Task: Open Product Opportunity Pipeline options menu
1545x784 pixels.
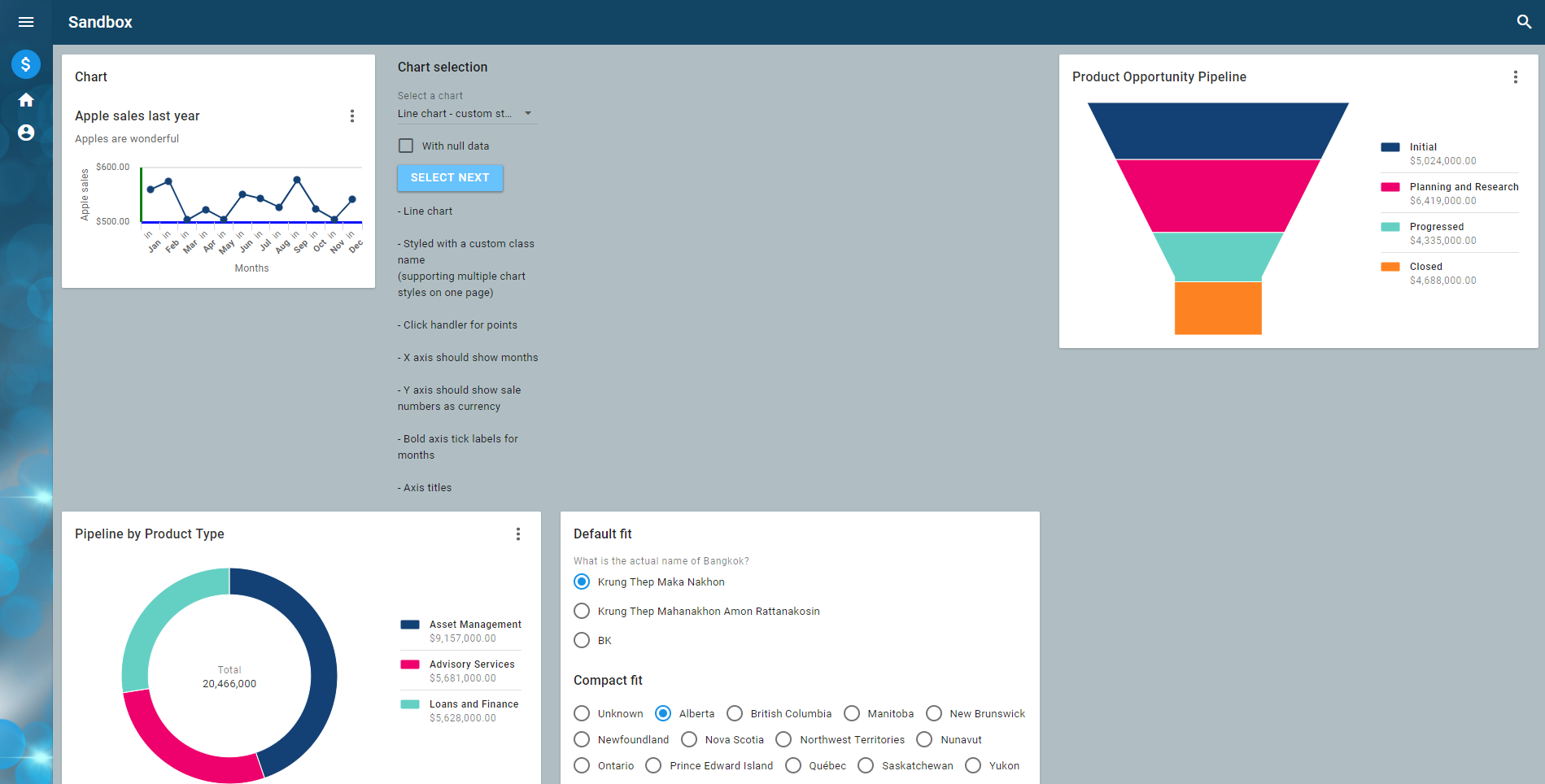Action: click(1515, 77)
